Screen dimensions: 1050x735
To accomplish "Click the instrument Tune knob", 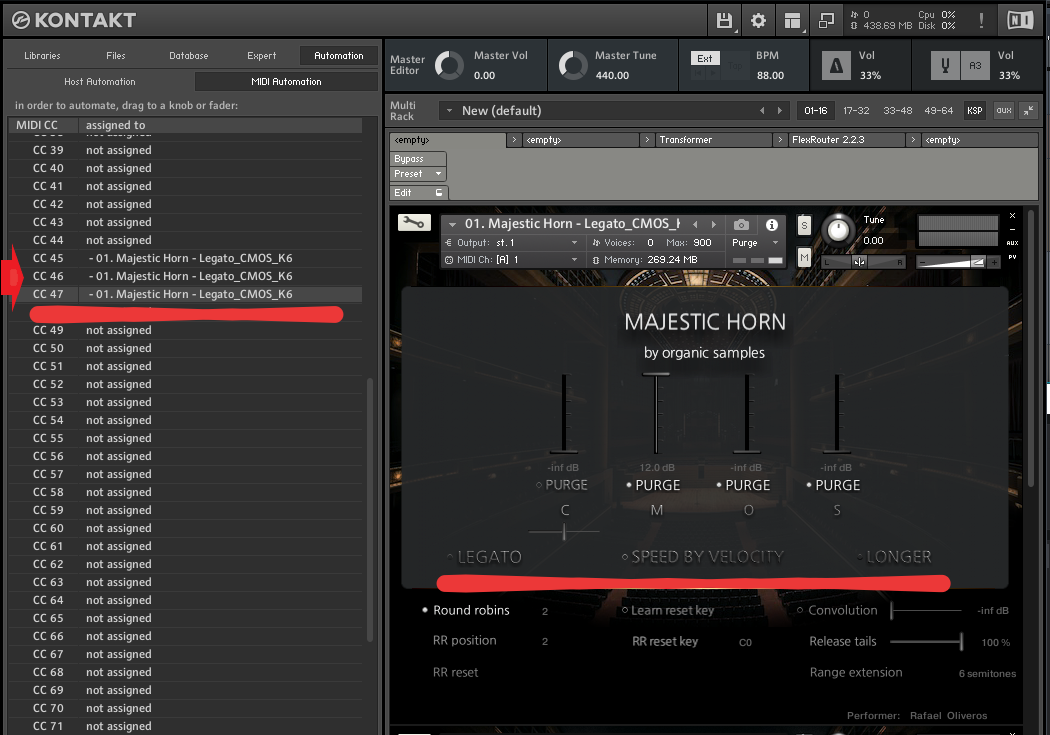I will click(838, 230).
